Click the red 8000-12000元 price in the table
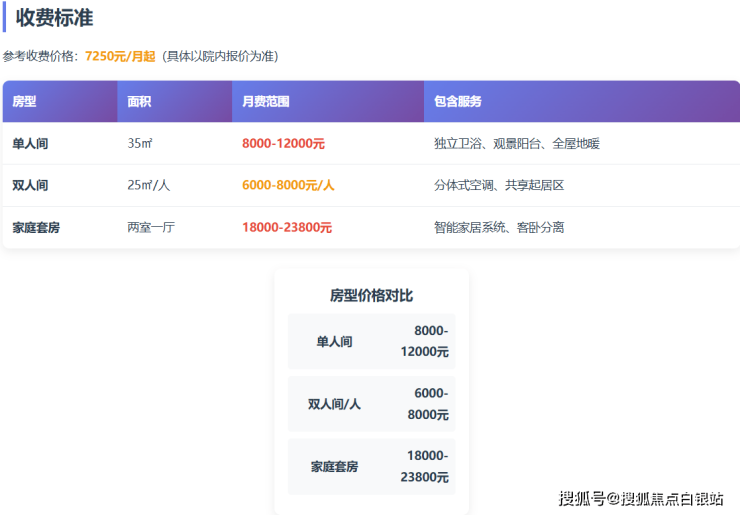Image resolution: width=740 pixels, height=515 pixels. 283,144
